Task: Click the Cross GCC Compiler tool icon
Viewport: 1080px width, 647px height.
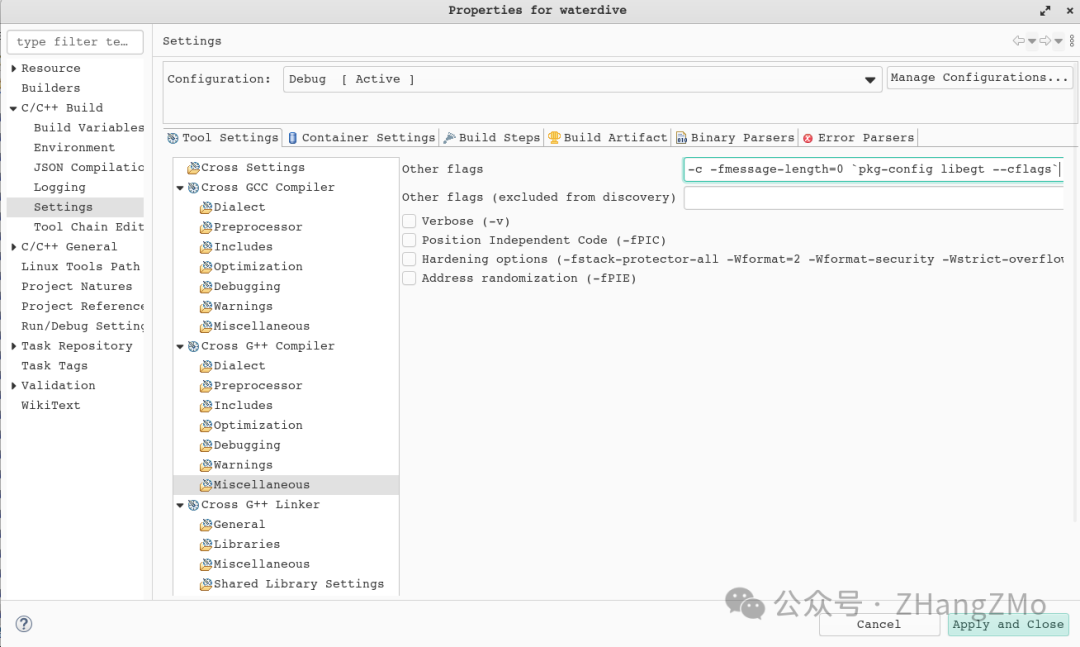Action: tap(194, 187)
